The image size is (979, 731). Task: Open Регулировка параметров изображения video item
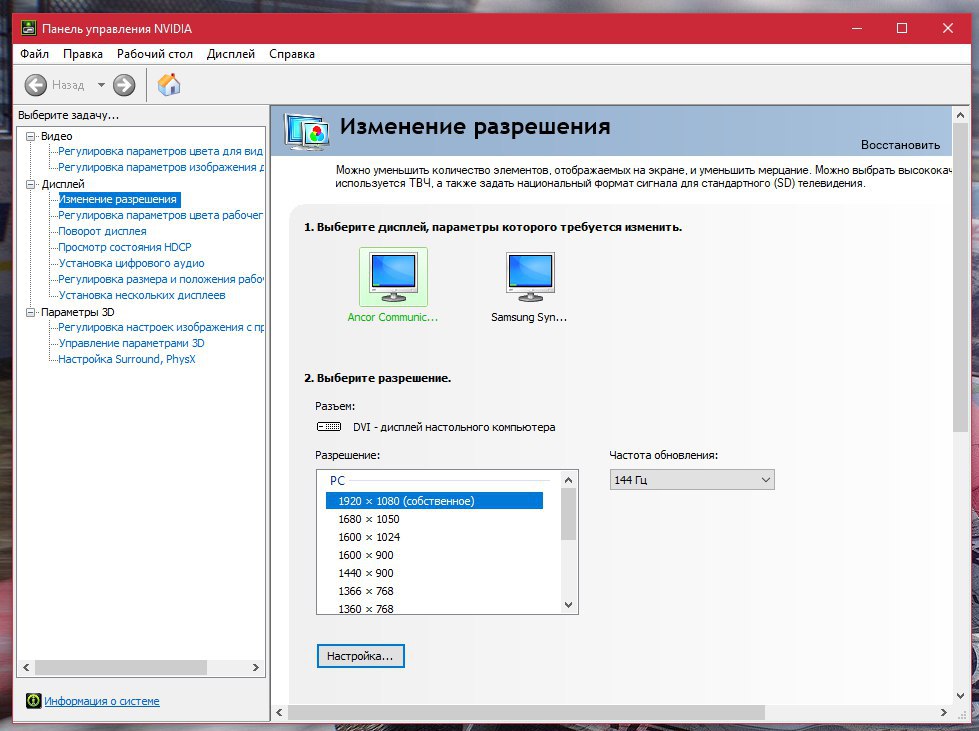(160, 167)
